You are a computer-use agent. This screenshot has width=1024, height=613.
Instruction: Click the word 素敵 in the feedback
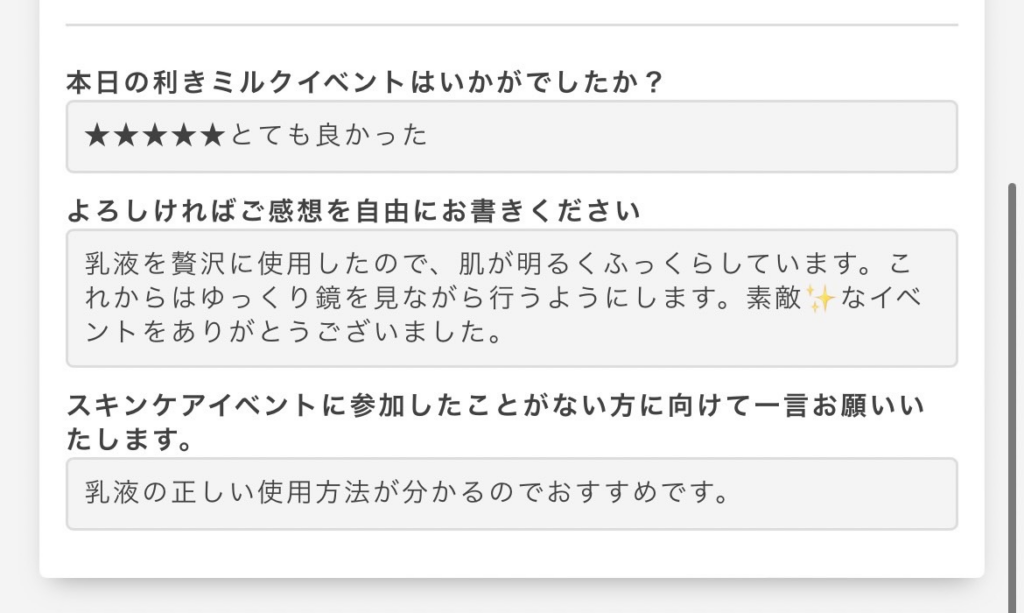774,298
